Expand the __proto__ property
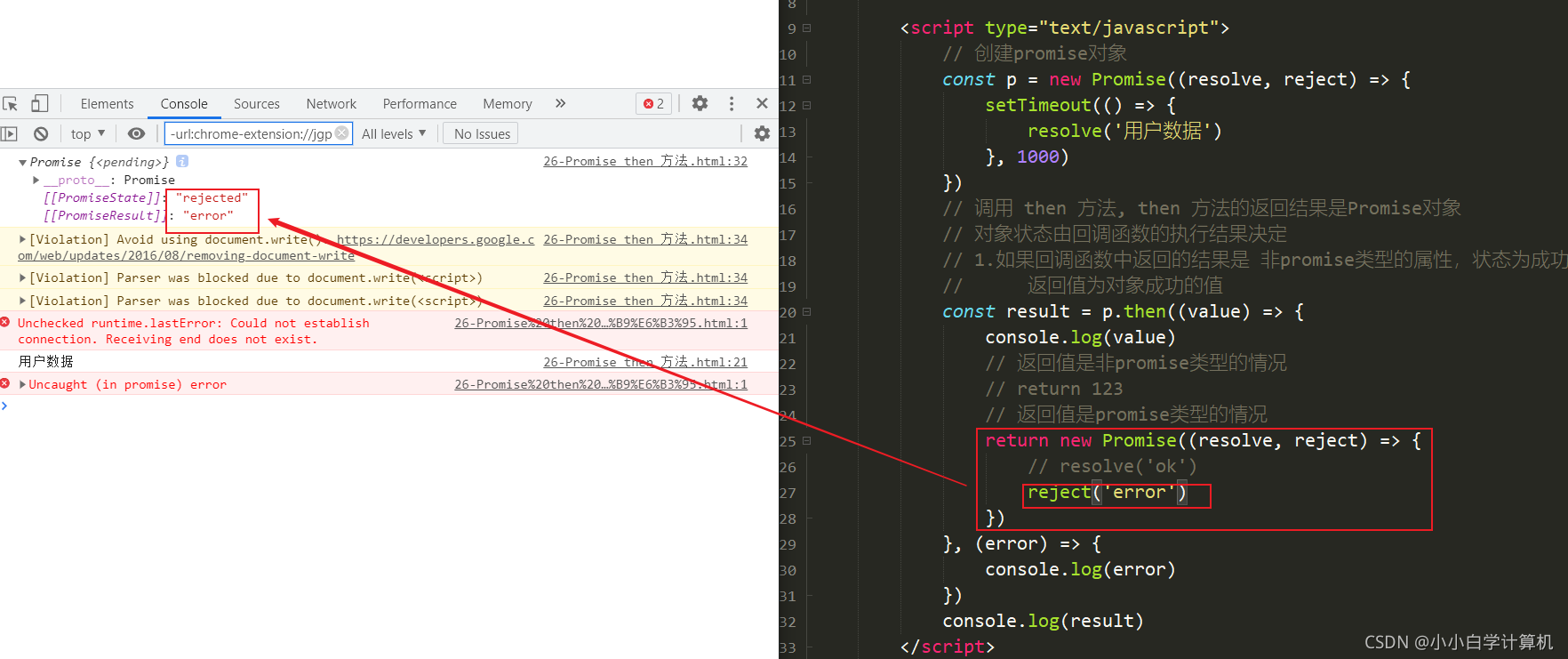Screen dimensions: 1568x659 36,180
